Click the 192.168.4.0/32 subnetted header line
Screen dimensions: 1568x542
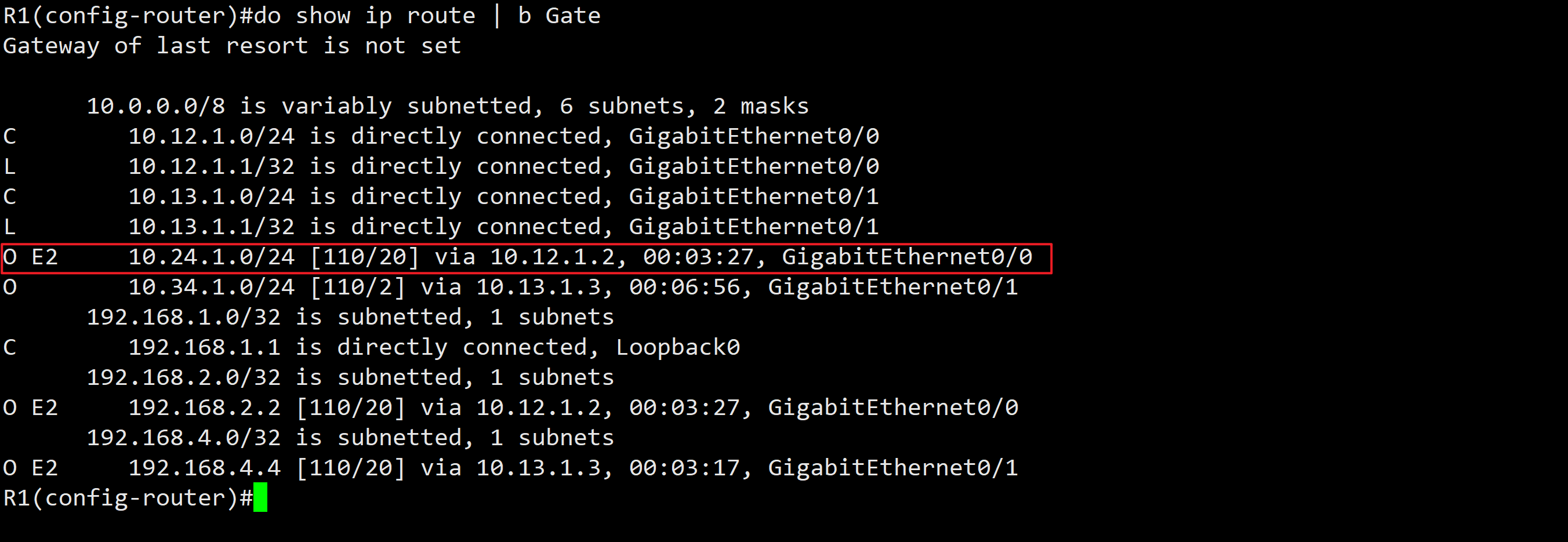pos(350,438)
